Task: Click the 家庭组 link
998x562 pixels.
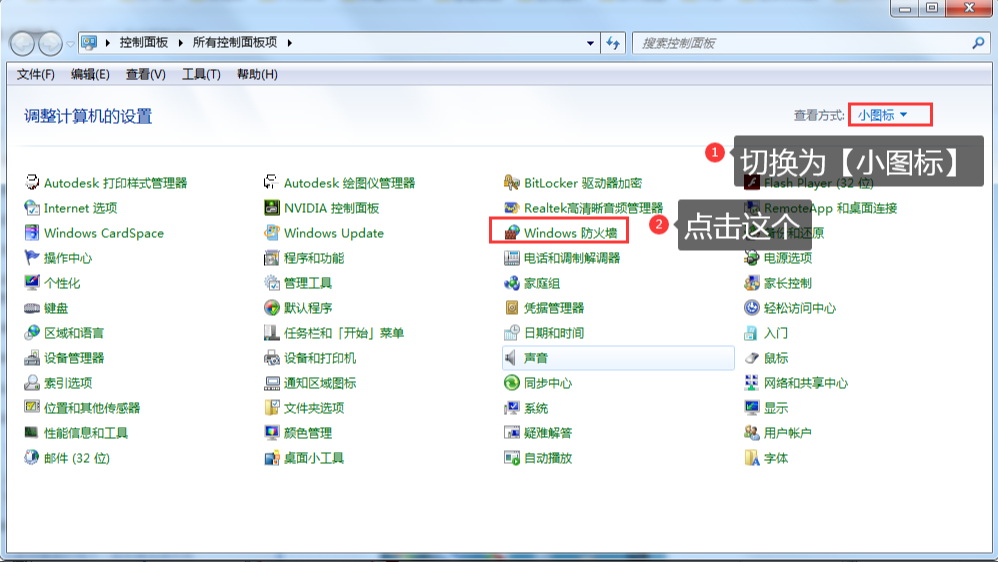Action: tap(542, 283)
